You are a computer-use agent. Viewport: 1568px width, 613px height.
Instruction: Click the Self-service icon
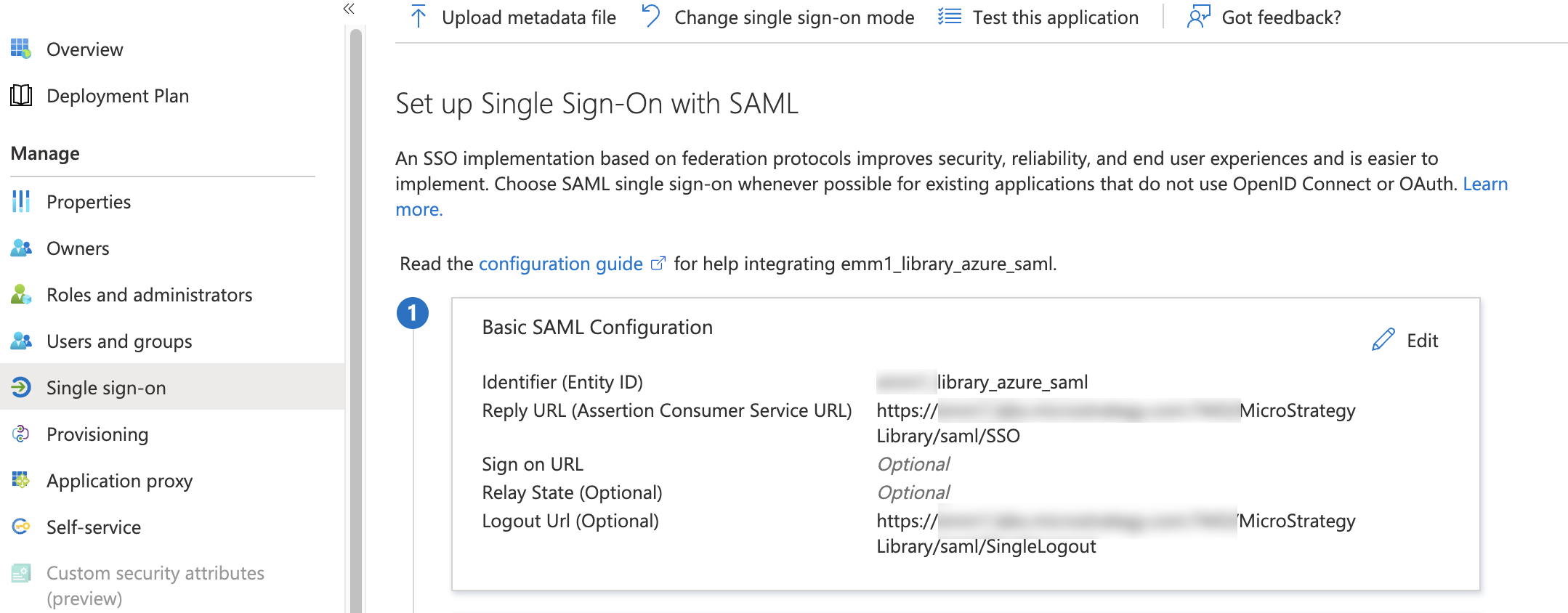point(21,527)
